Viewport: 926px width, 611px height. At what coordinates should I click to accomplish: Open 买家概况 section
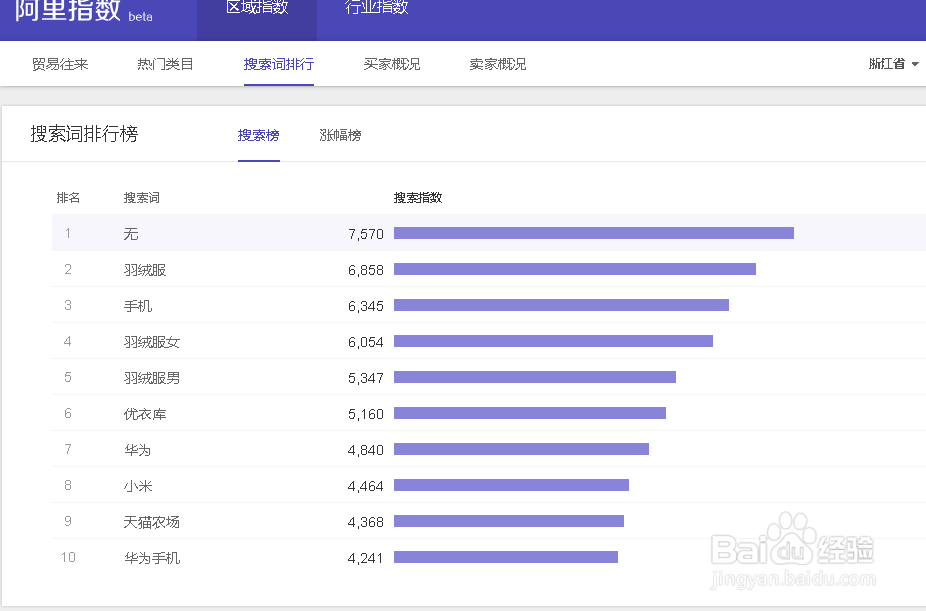pyautogui.click(x=392, y=64)
